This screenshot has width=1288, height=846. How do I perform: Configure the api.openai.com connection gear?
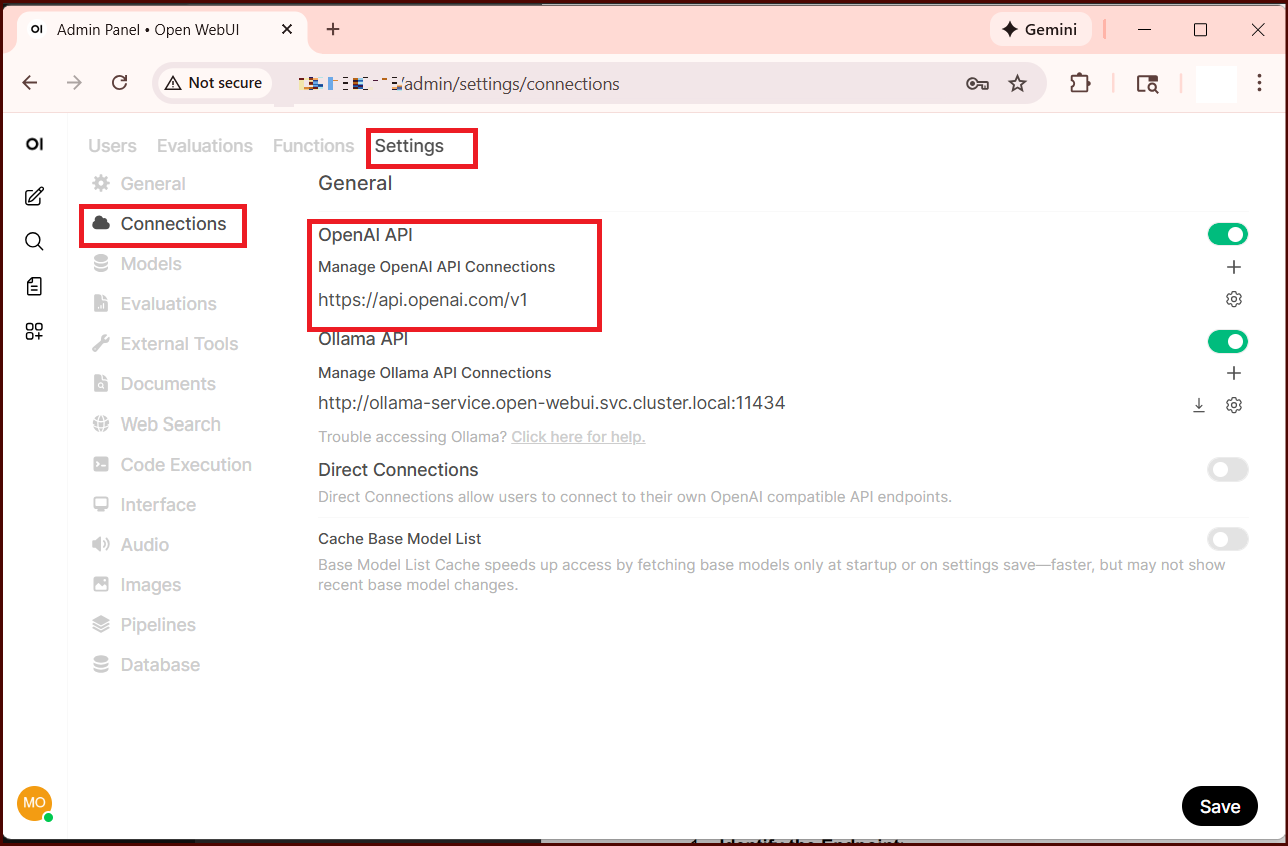click(1234, 299)
